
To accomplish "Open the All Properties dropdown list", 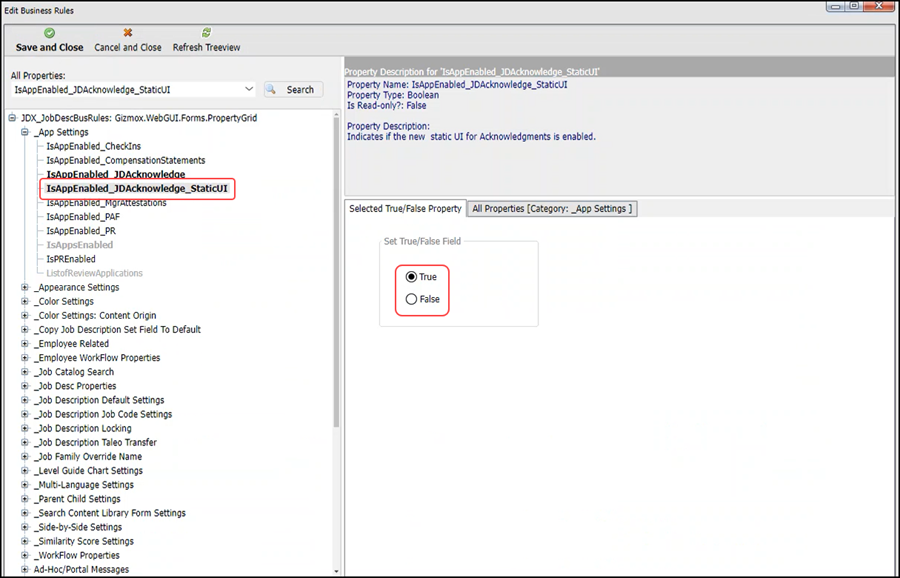I will (249, 90).
